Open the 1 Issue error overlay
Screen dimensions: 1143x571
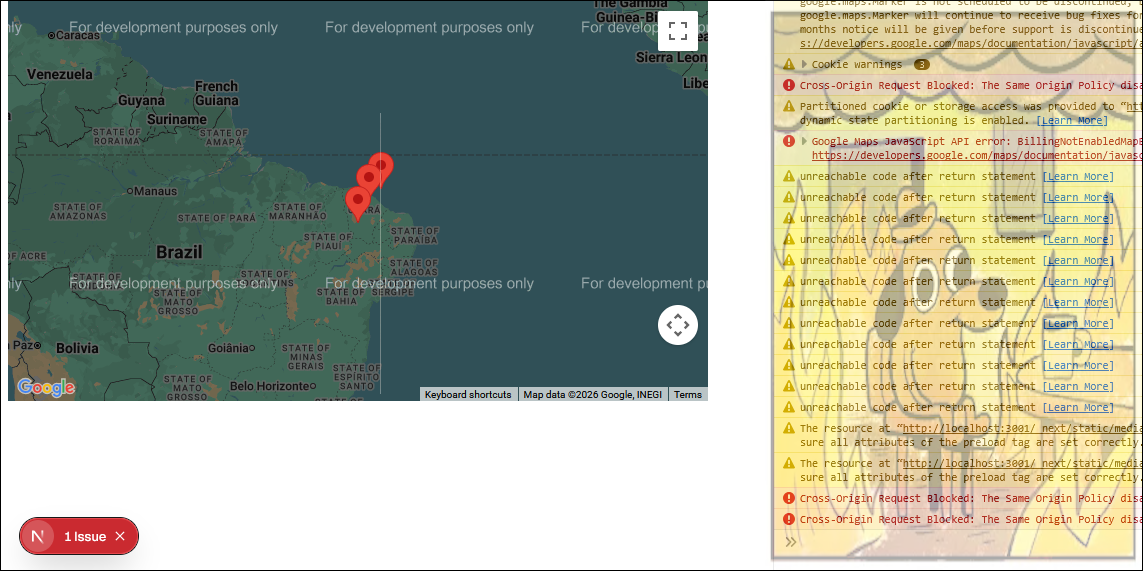85,536
